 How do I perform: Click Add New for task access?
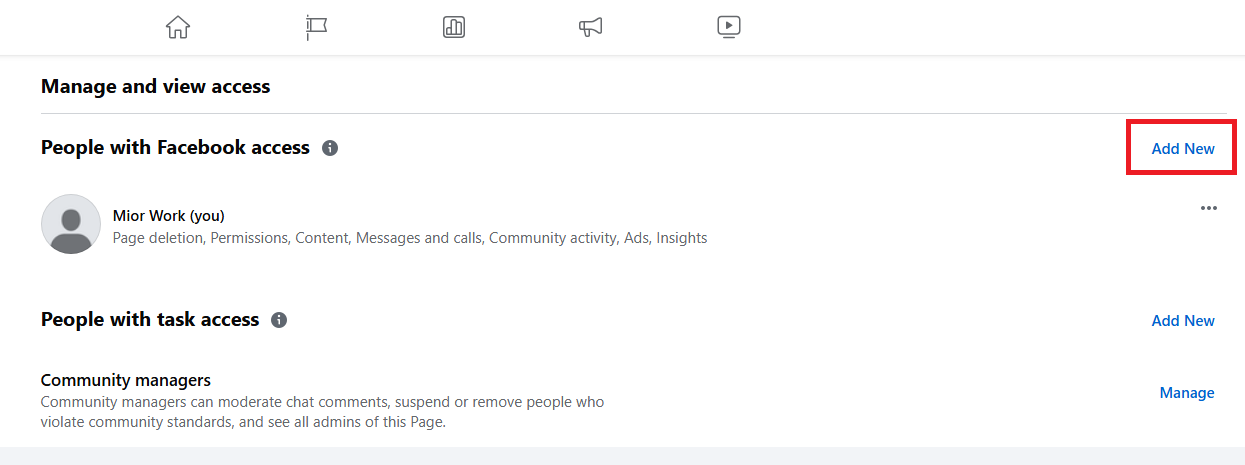tap(1183, 321)
